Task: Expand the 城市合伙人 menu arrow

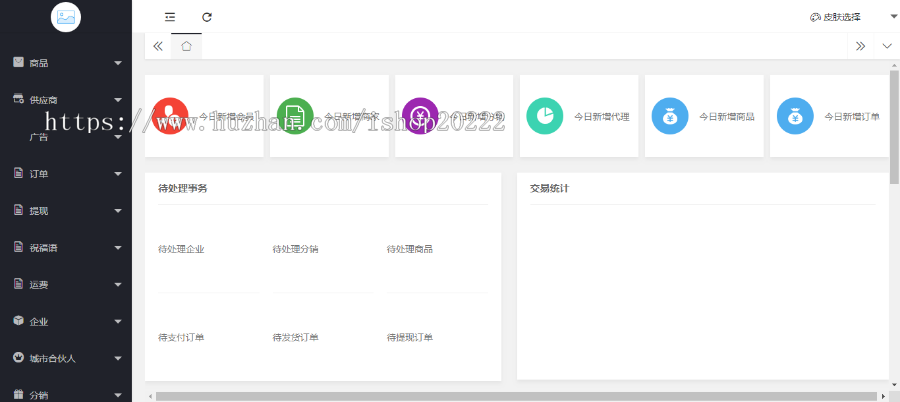Action: 118,358
